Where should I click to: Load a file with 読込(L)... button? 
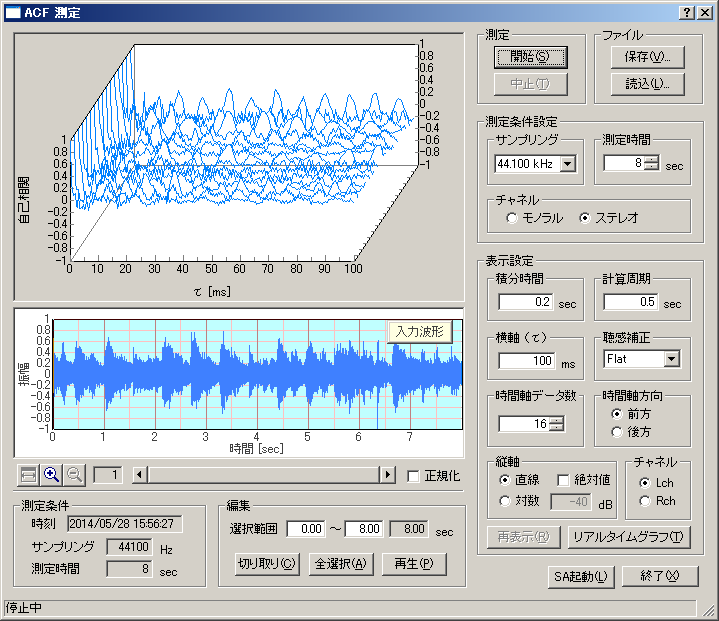pos(647,84)
